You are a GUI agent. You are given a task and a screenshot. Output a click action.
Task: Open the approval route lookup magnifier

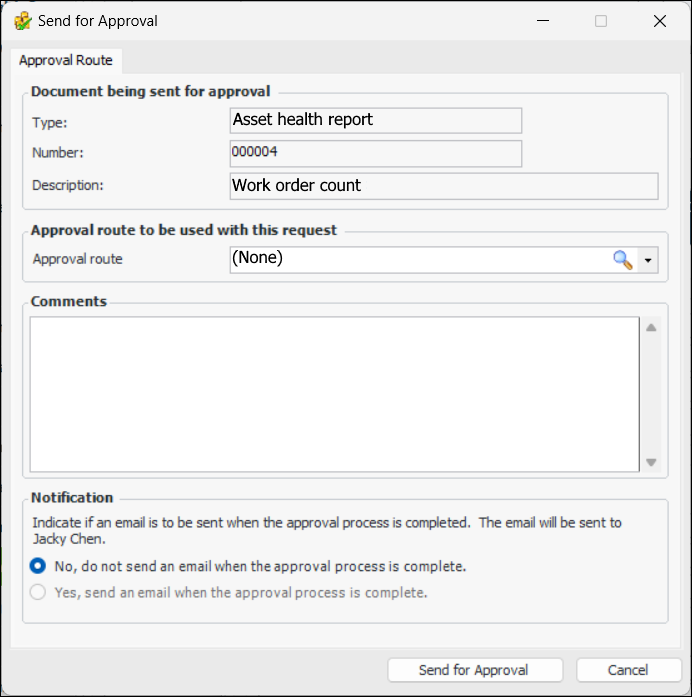point(623,259)
